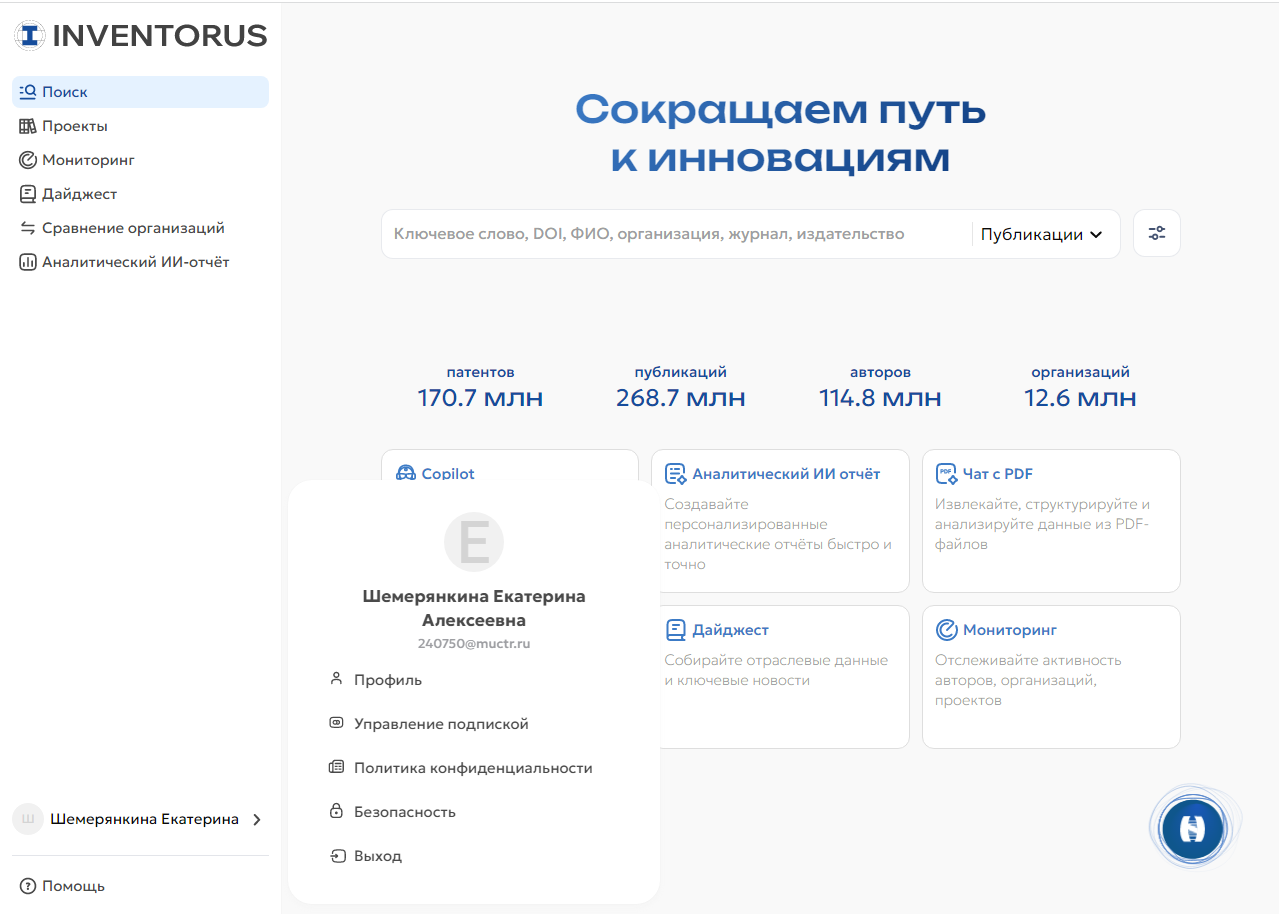Image resolution: width=1279 pixels, height=914 pixels.
Task: Click the Чат с PDF icon
Action: point(946,474)
